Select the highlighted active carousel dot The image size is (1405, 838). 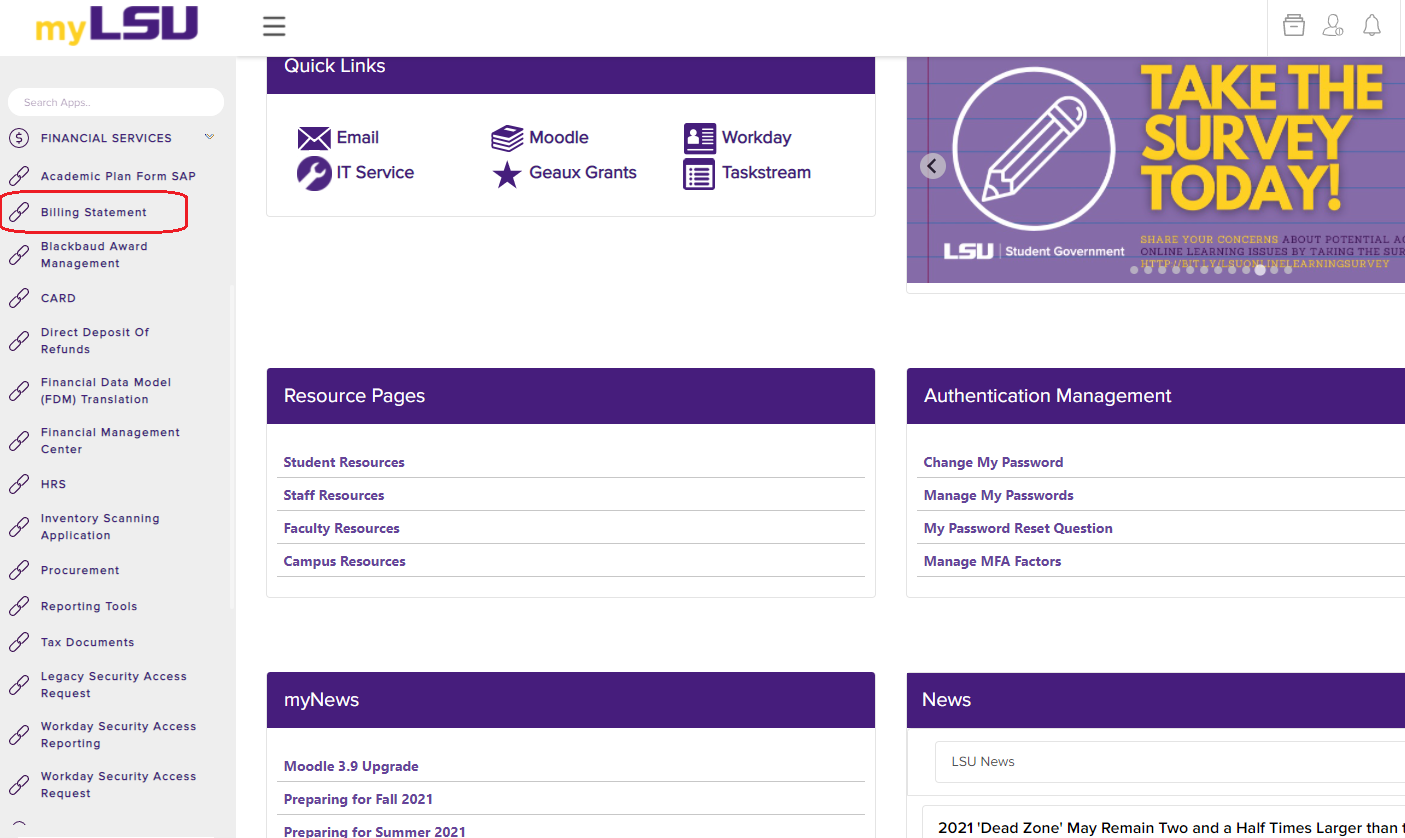point(1260,270)
